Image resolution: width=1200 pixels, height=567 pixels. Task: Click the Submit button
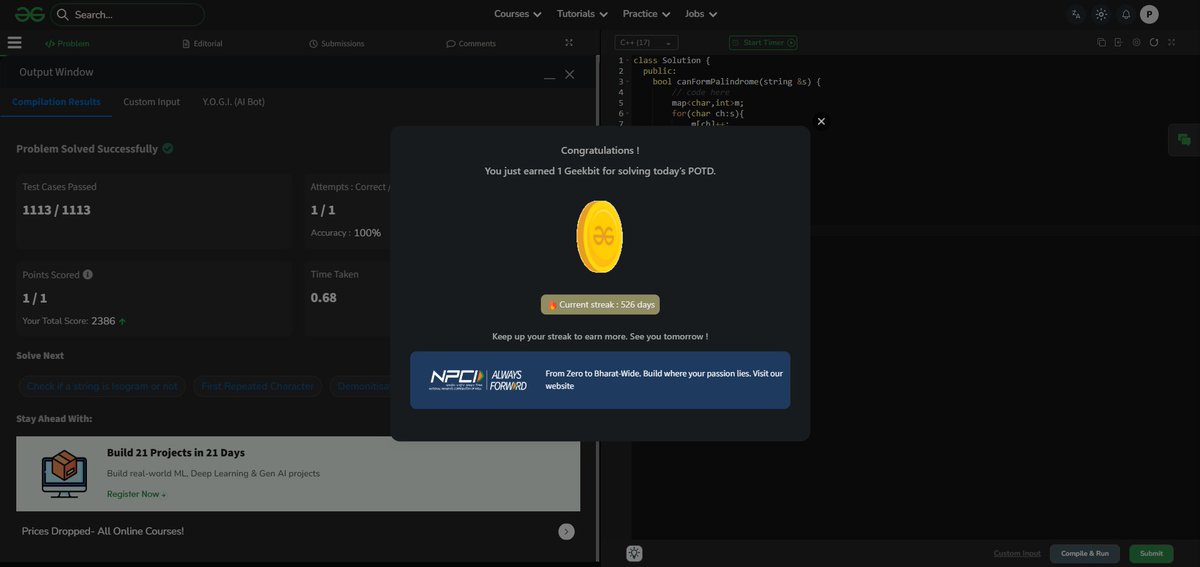[1151, 553]
